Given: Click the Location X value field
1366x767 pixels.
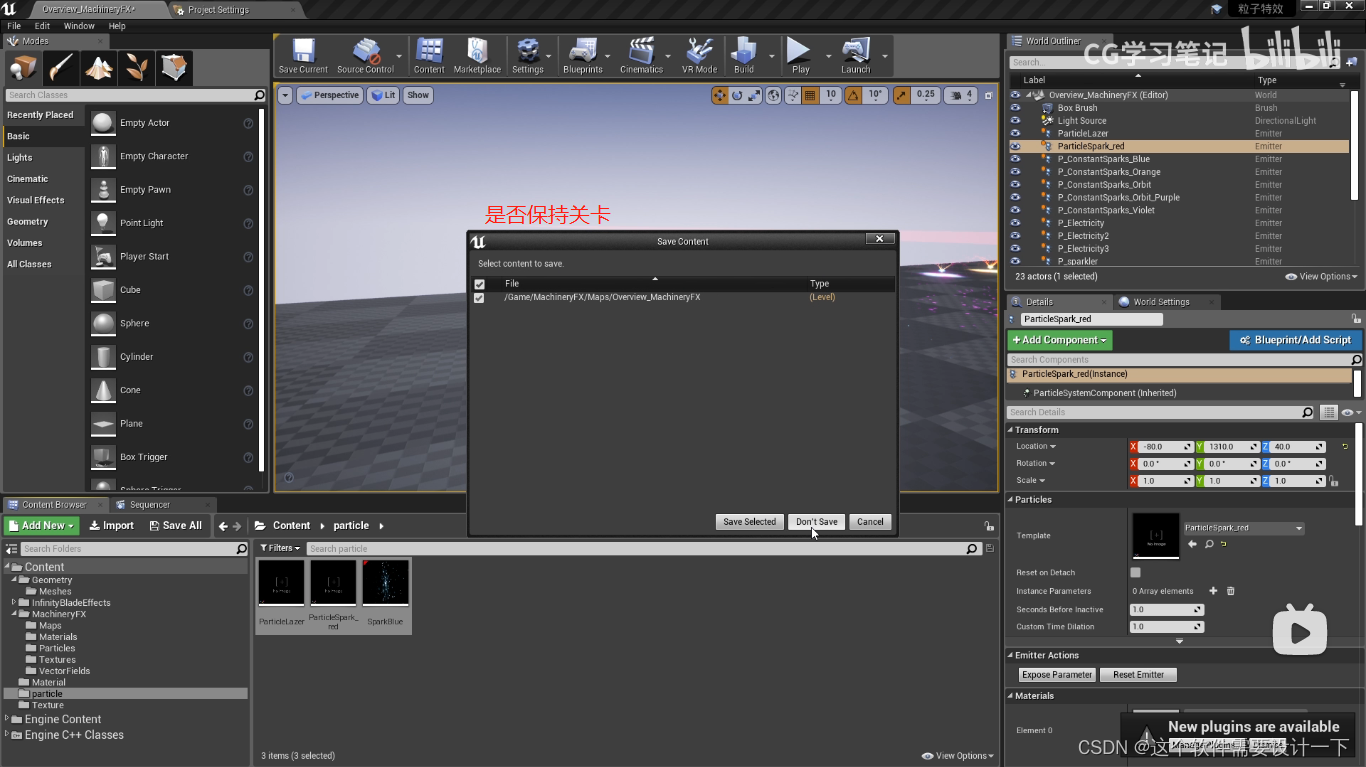Looking at the screenshot, I should 1166,447.
